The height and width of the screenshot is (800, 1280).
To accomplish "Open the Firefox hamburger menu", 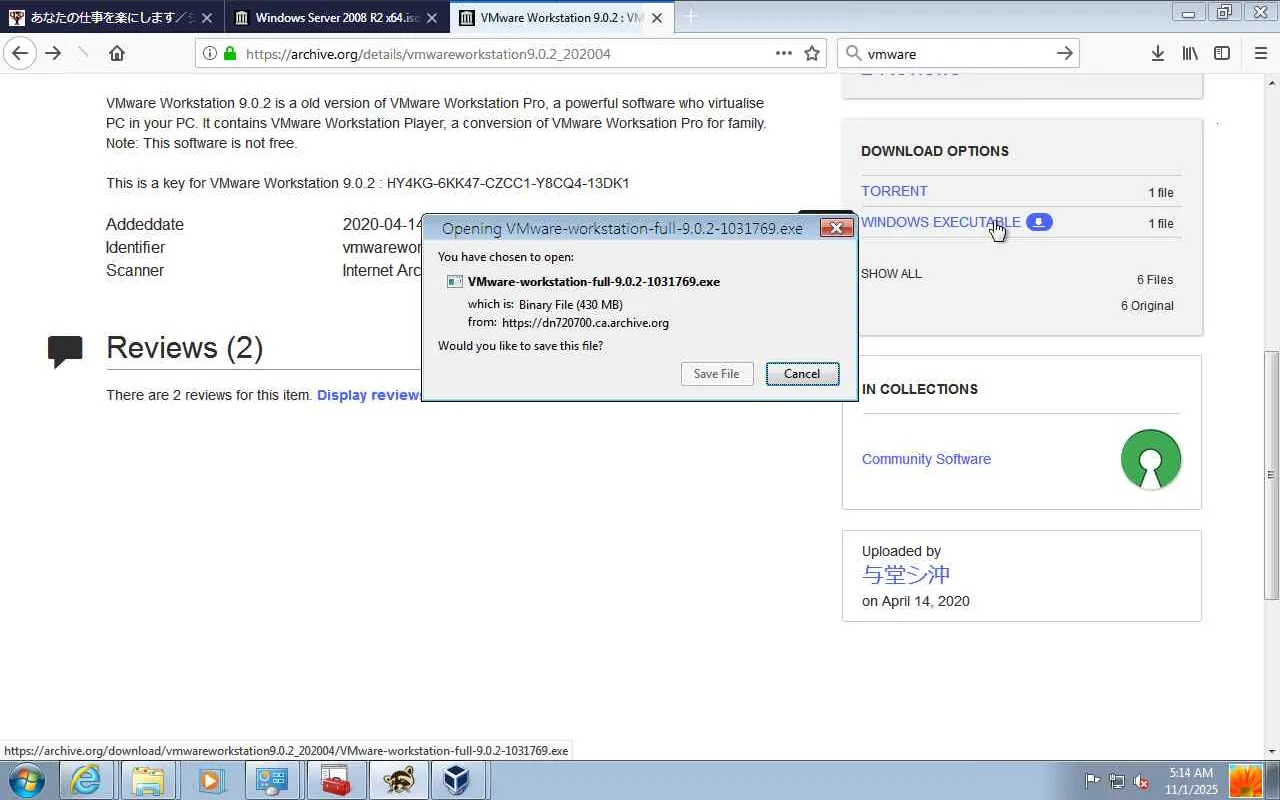I will (1260, 53).
